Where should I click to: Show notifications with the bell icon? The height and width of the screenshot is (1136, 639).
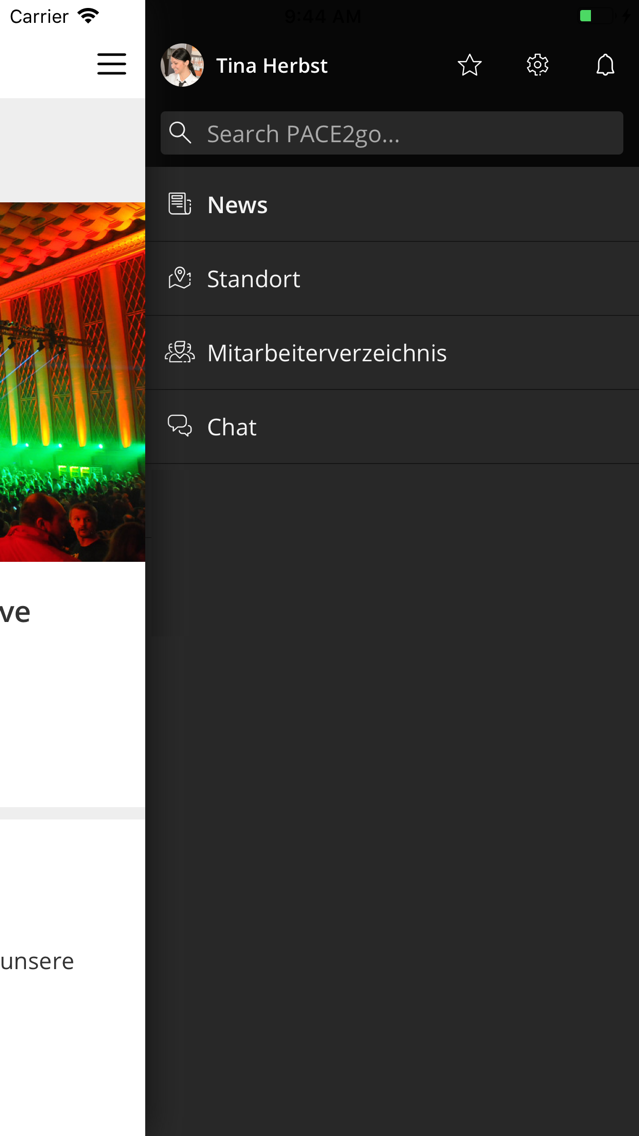click(606, 65)
